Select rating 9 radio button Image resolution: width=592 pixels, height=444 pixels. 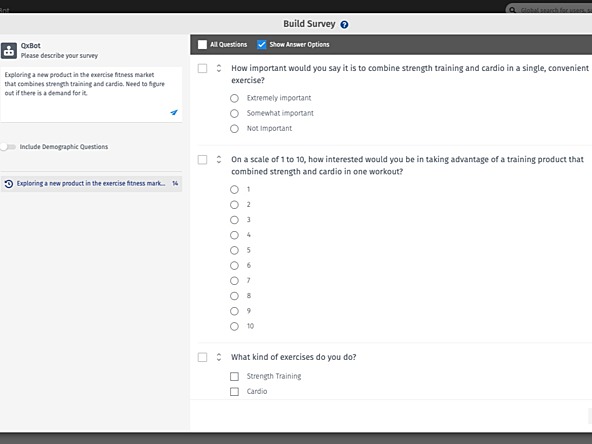(234, 311)
